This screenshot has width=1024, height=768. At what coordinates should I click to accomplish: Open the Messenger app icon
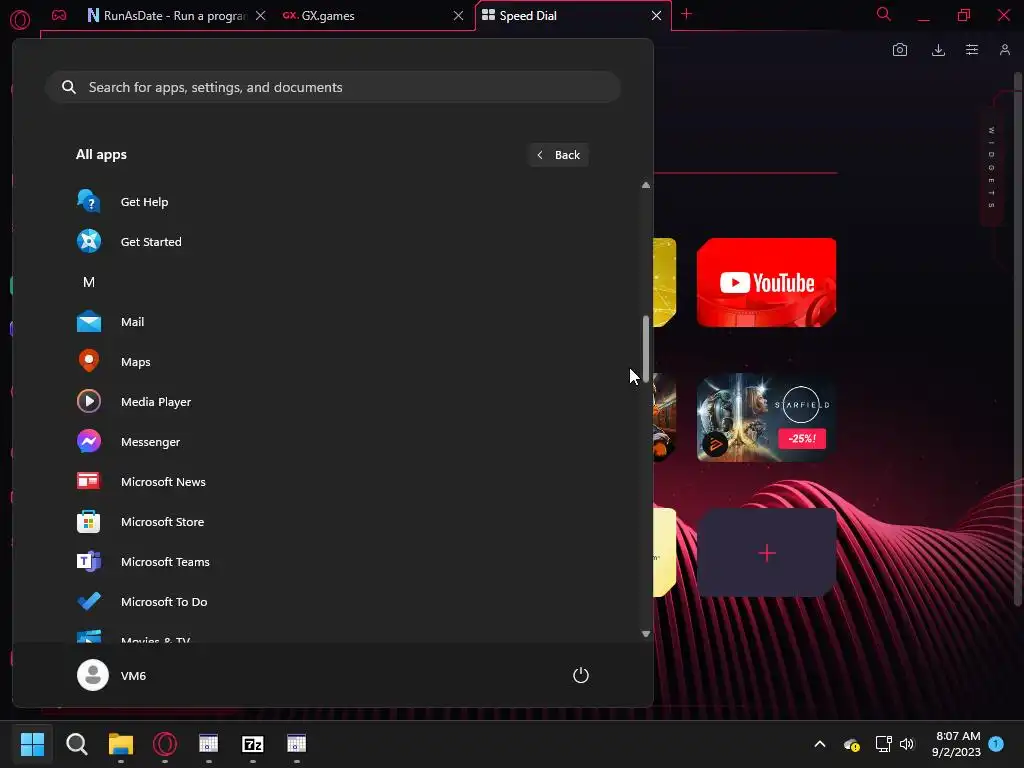tap(89, 441)
